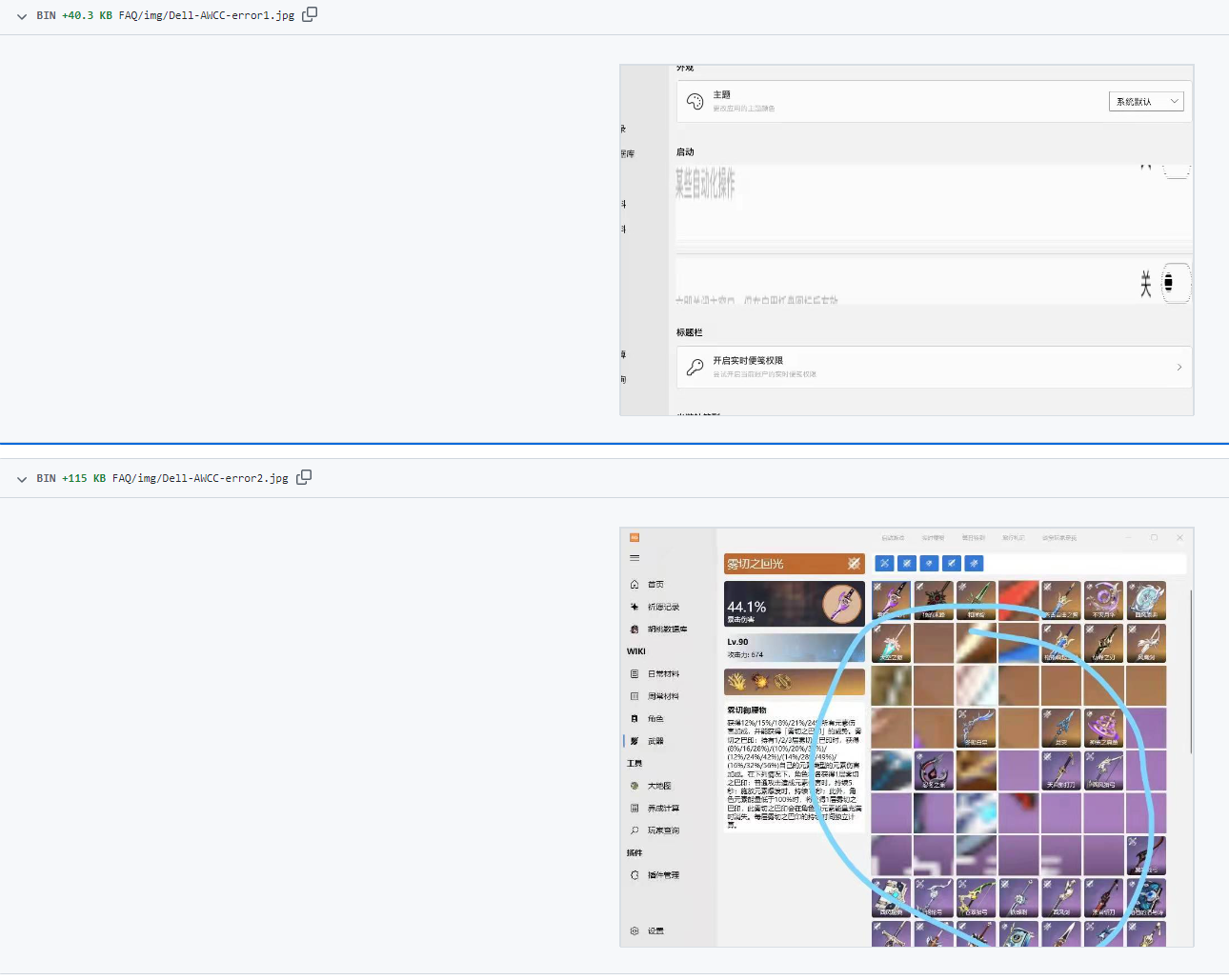Collapse the Dell-AWCC-error1.jpg file section
This screenshot has height=980, width=1229.
[x=21, y=15]
